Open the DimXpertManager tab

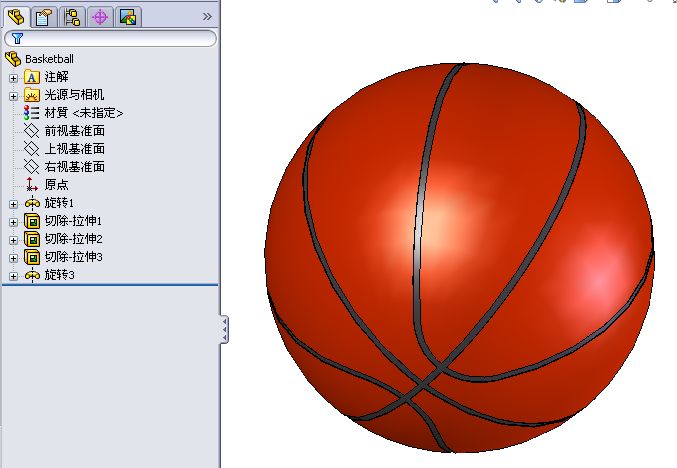(x=100, y=17)
